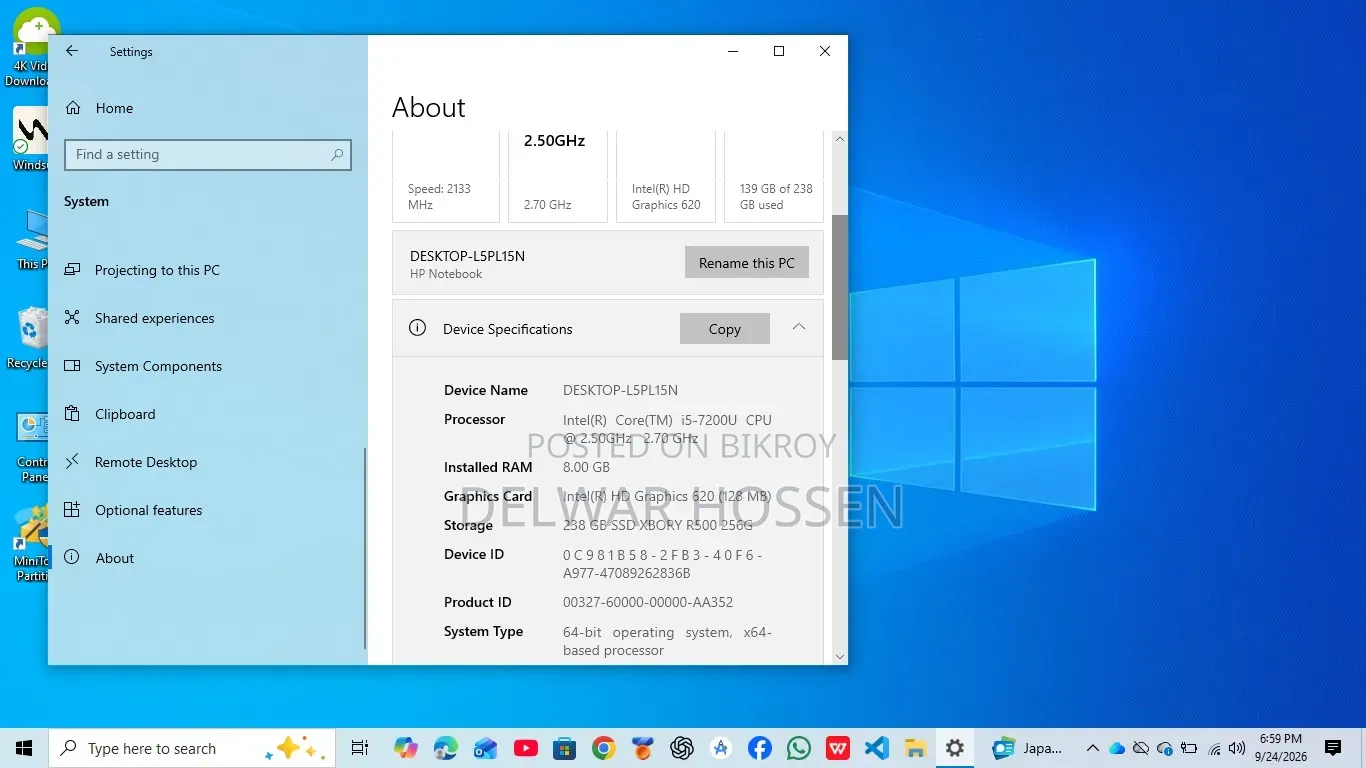Click the Optional features grid icon
This screenshot has height=768, width=1366.
click(72, 510)
